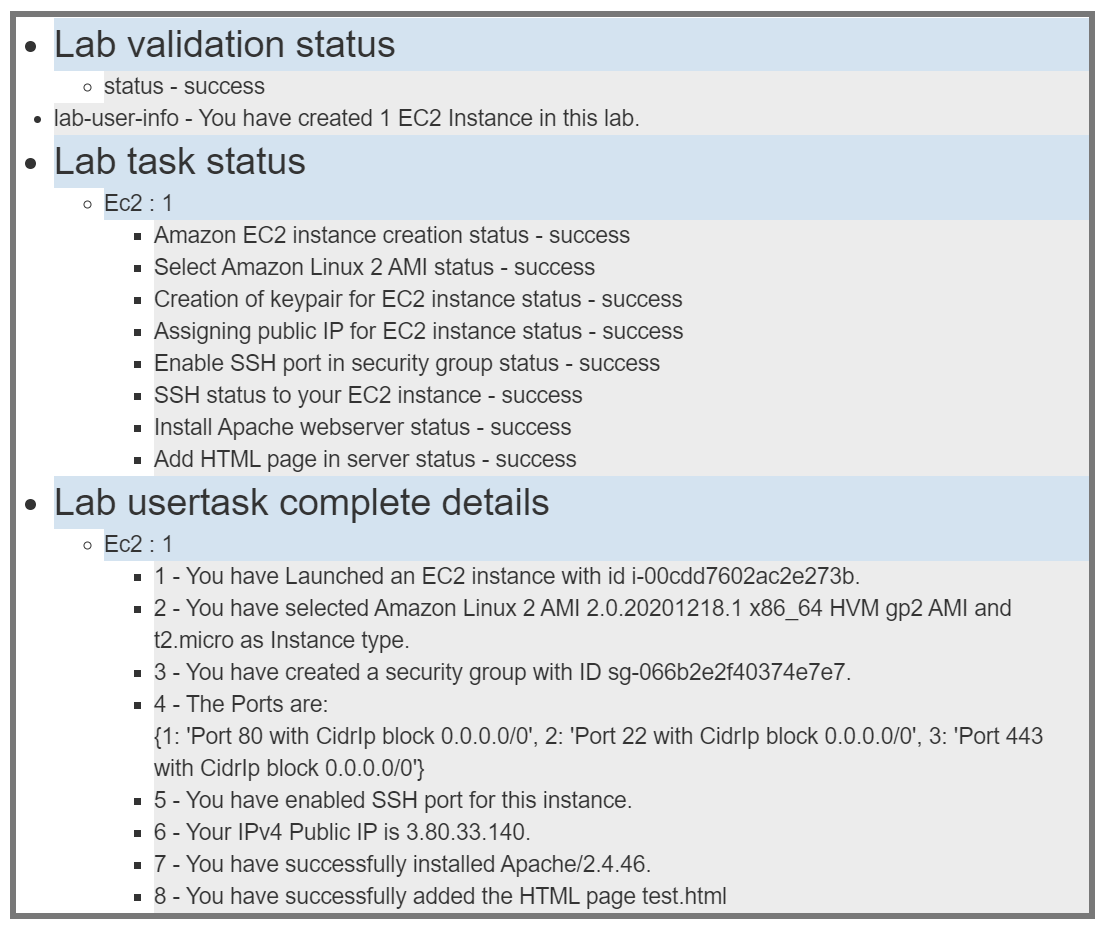Viewport: 1106px width, 931px height.
Task: Click Assigning public IP status line
Action: [x=418, y=331]
